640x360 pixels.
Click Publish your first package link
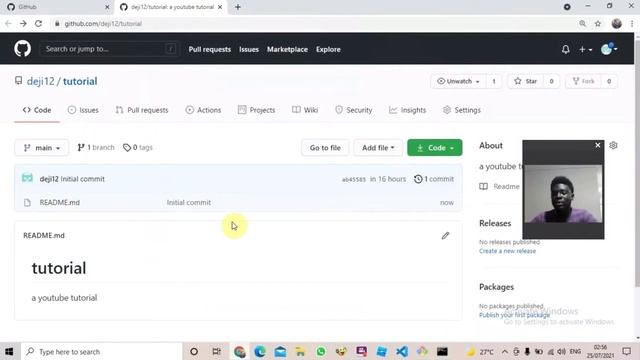(x=514, y=315)
